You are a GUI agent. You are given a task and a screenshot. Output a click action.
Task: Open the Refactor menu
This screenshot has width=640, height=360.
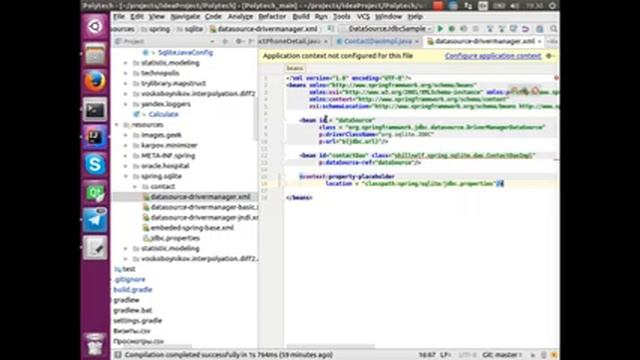coord(272,17)
